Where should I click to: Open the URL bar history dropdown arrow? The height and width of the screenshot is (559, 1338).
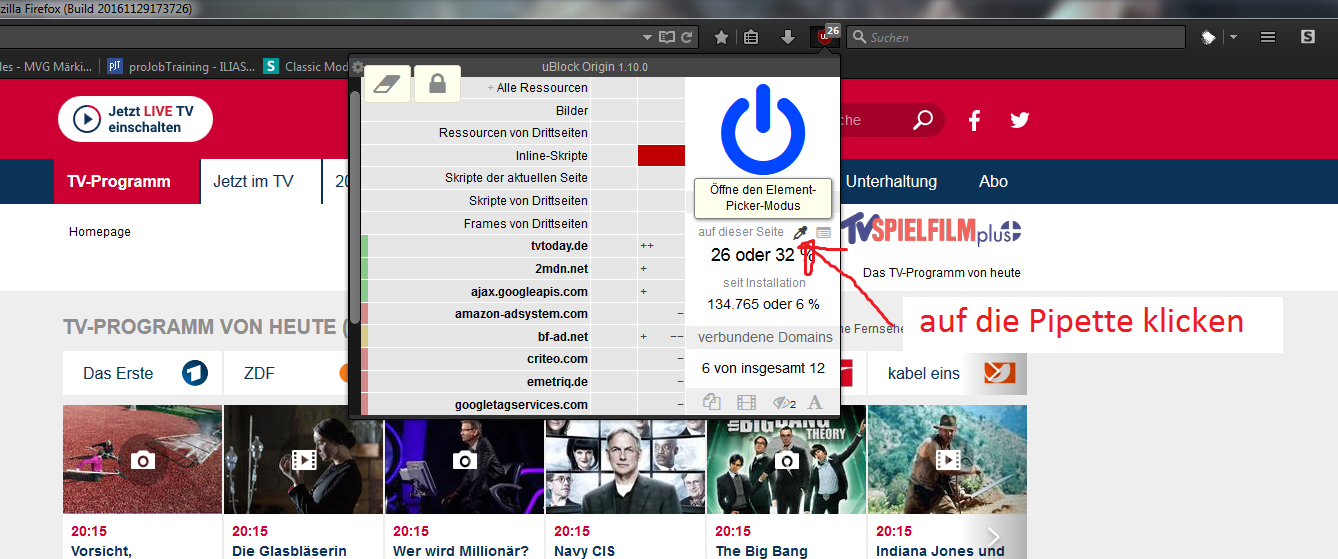click(x=649, y=37)
